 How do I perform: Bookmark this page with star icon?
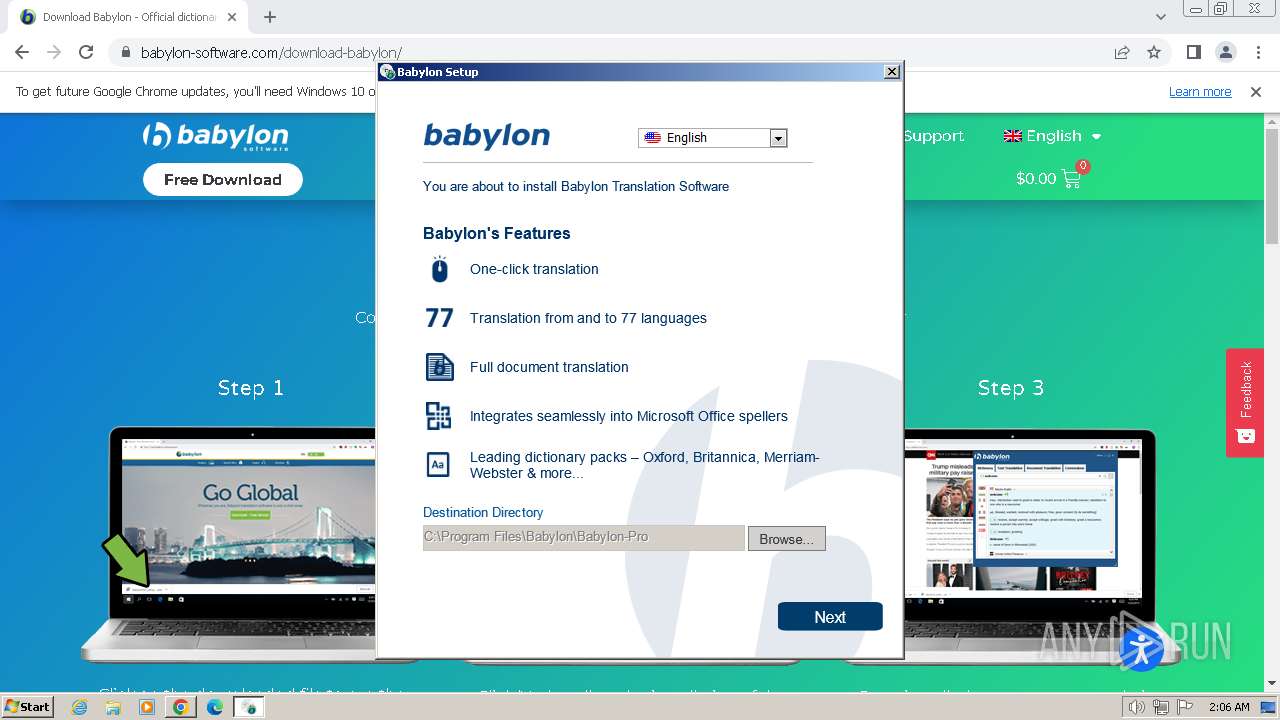pos(1154,53)
